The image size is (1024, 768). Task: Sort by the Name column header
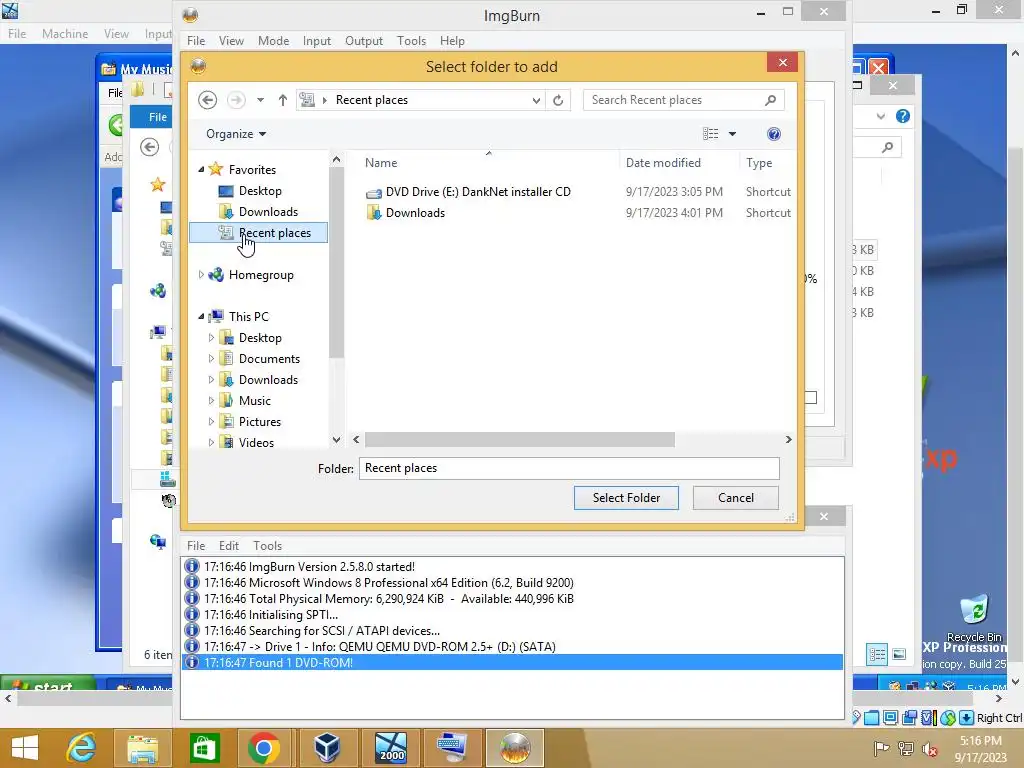coord(381,163)
